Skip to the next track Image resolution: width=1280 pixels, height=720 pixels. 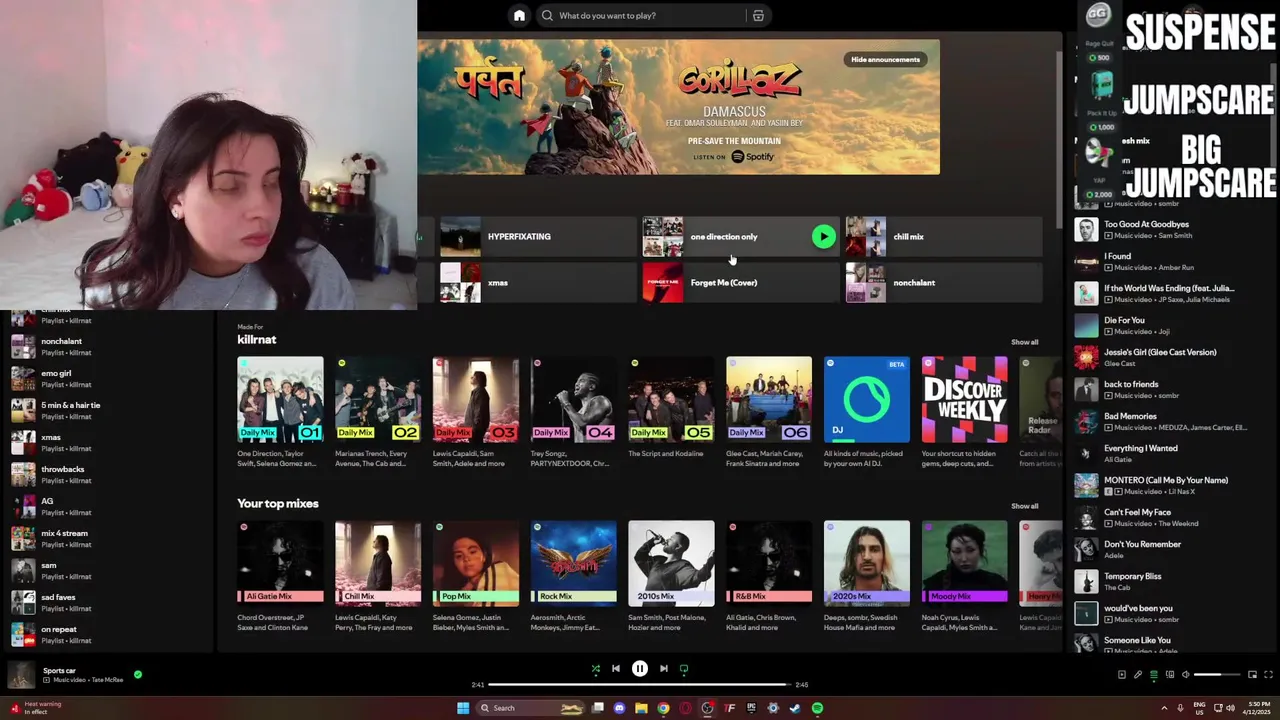(664, 669)
